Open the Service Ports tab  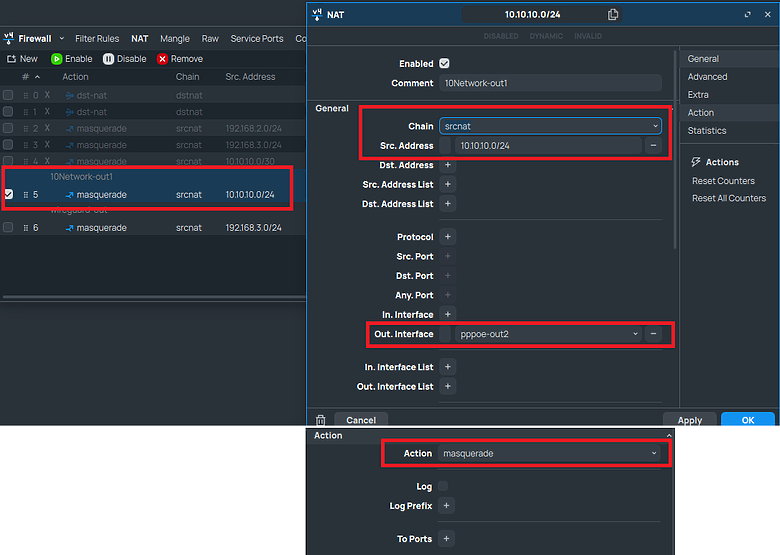coord(257,38)
